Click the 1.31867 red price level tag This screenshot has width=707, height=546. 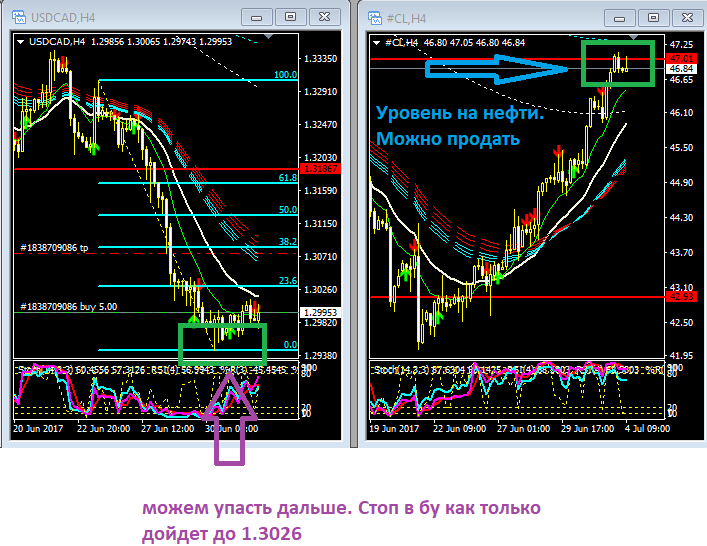click(x=320, y=169)
